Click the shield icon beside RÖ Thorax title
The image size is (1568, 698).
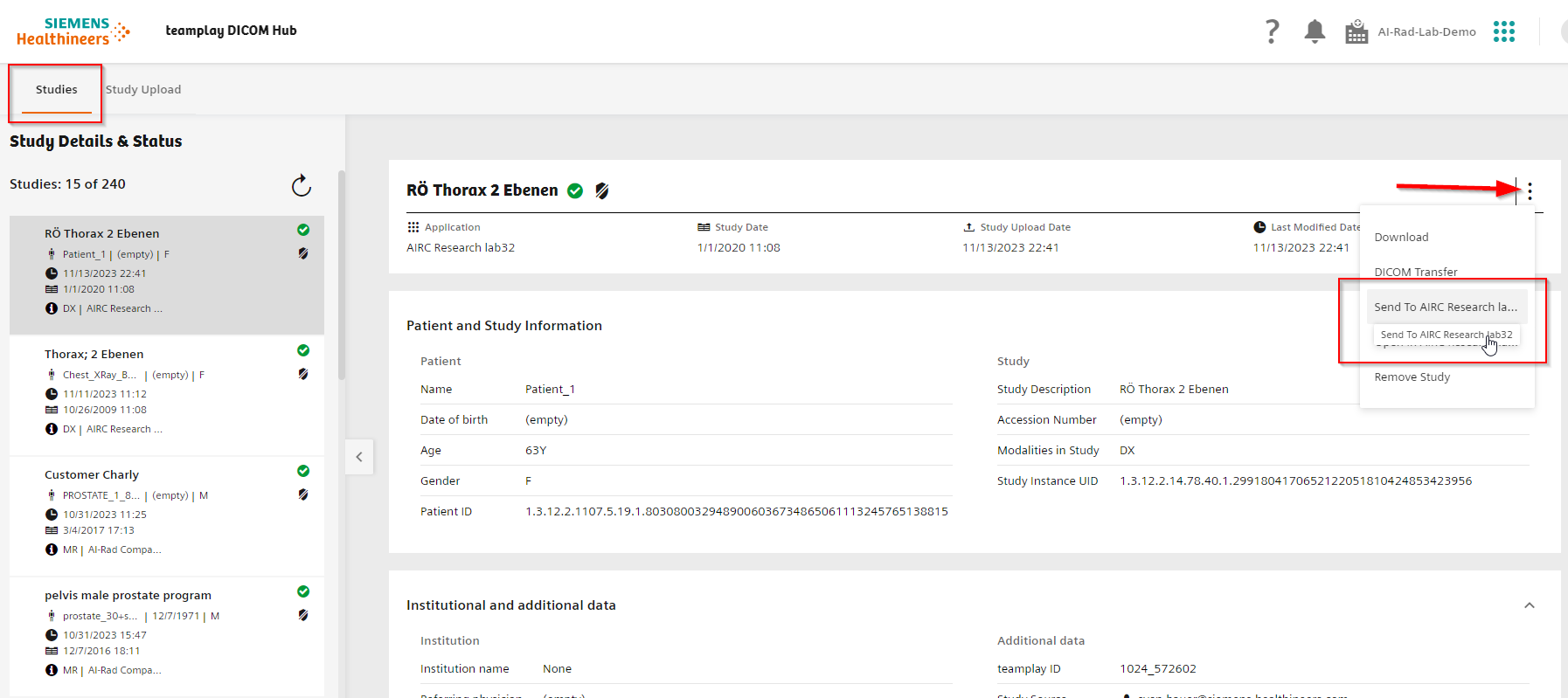tap(602, 190)
